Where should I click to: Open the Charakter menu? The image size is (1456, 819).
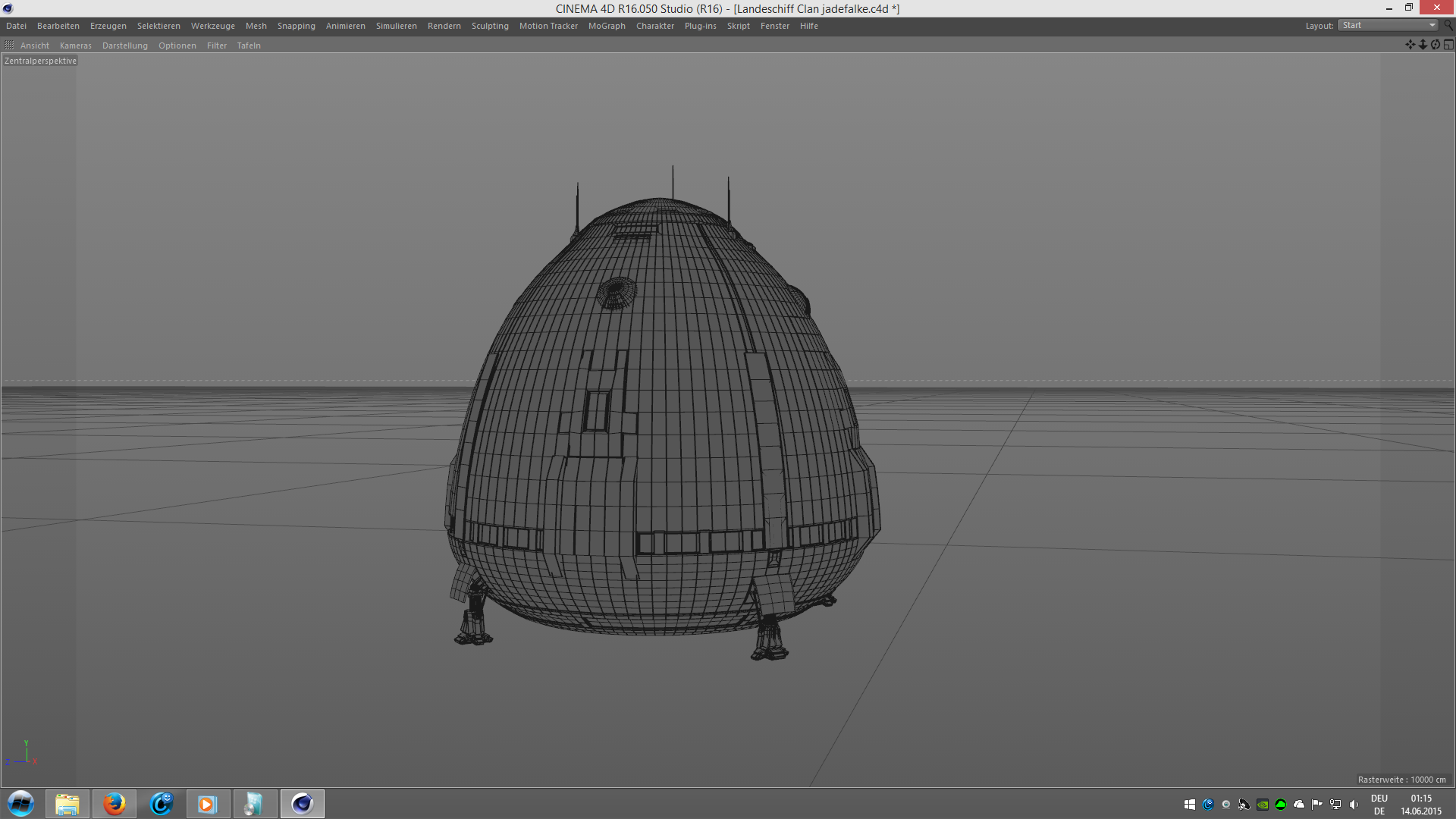(655, 26)
